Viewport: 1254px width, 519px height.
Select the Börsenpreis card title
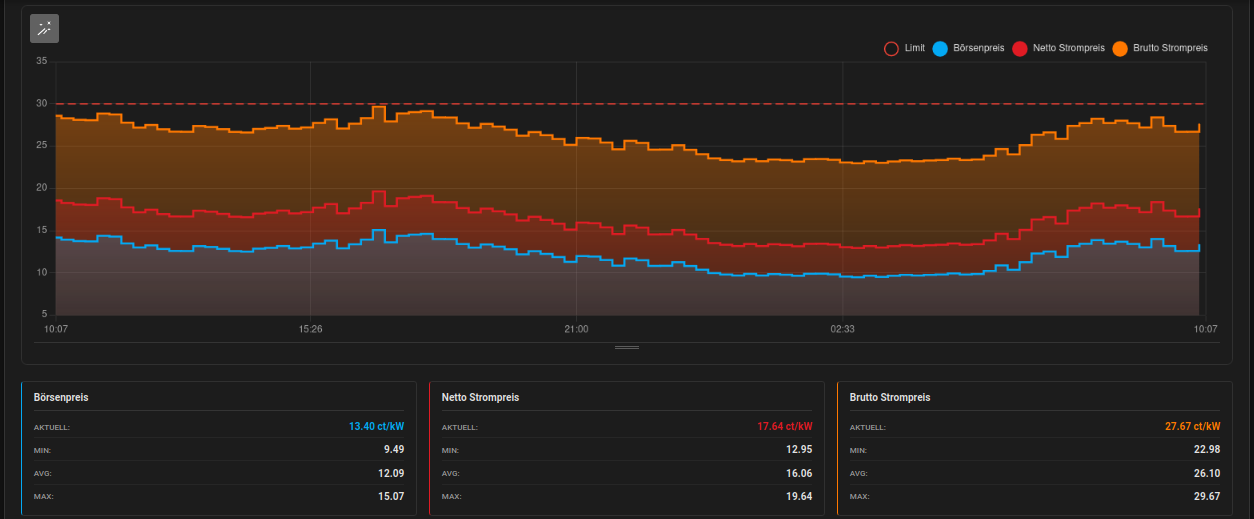tap(61, 397)
